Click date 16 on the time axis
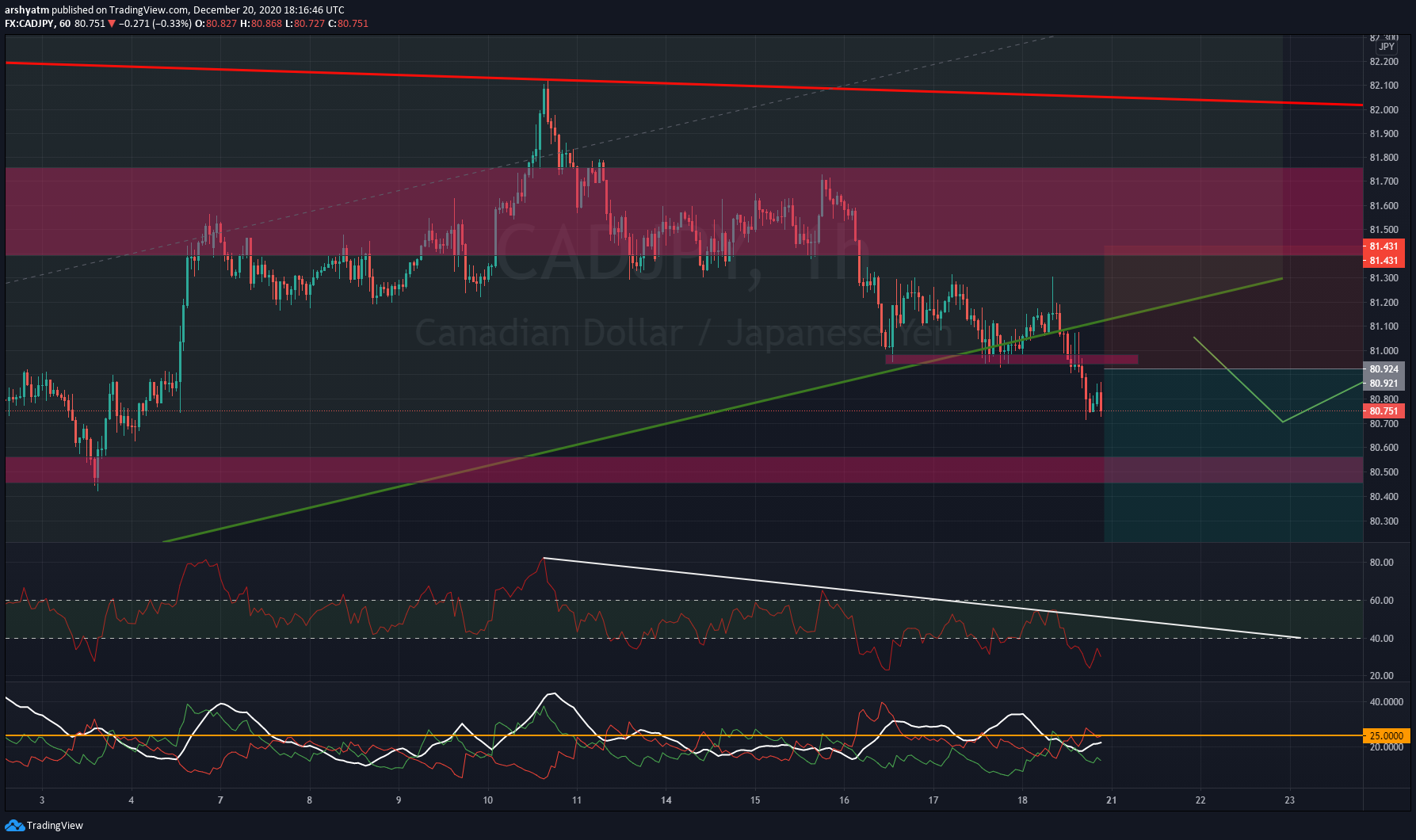The width and height of the screenshot is (1416, 840). (845, 800)
